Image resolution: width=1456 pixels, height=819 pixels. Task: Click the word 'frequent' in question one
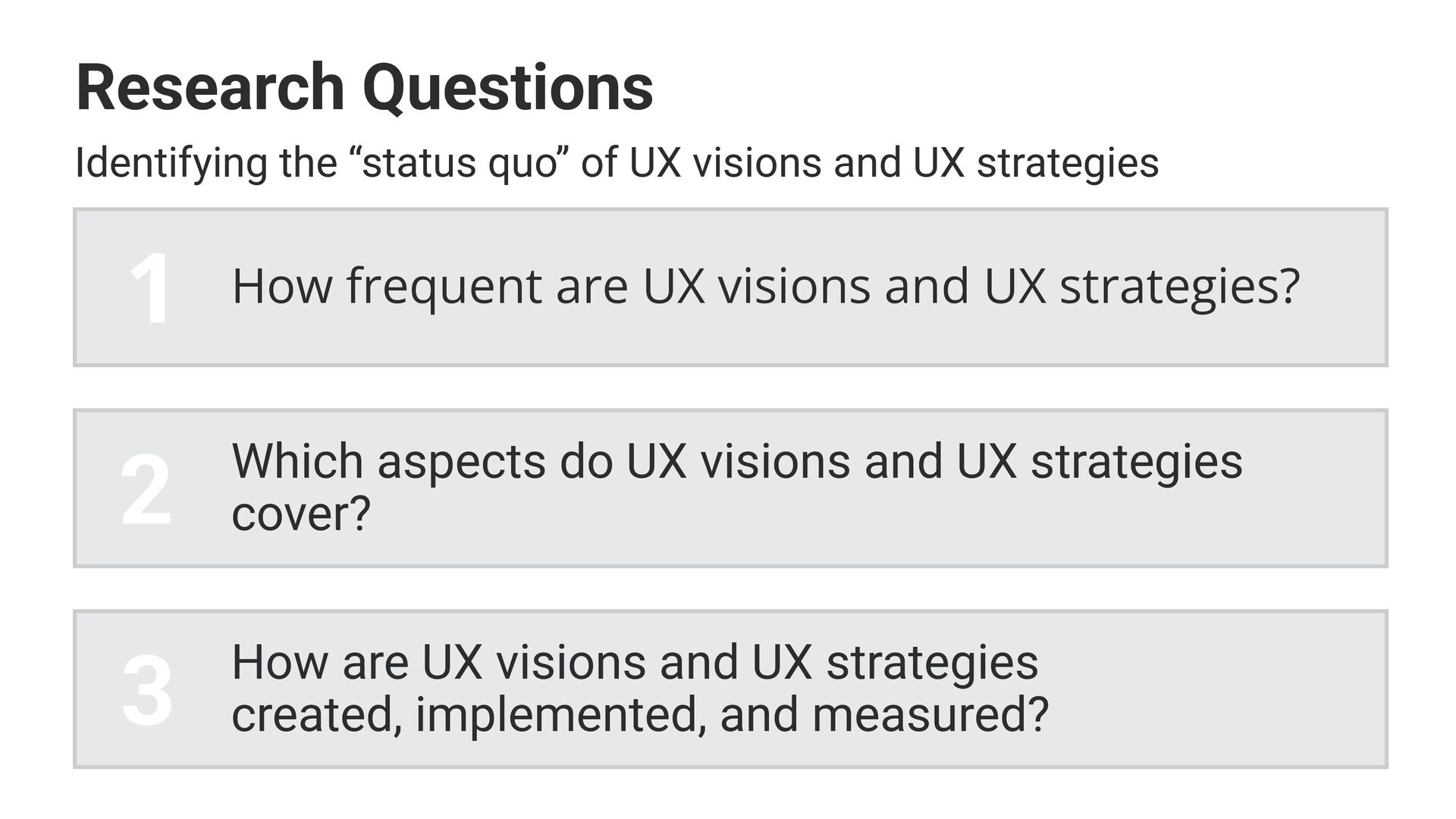coord(444,287)
